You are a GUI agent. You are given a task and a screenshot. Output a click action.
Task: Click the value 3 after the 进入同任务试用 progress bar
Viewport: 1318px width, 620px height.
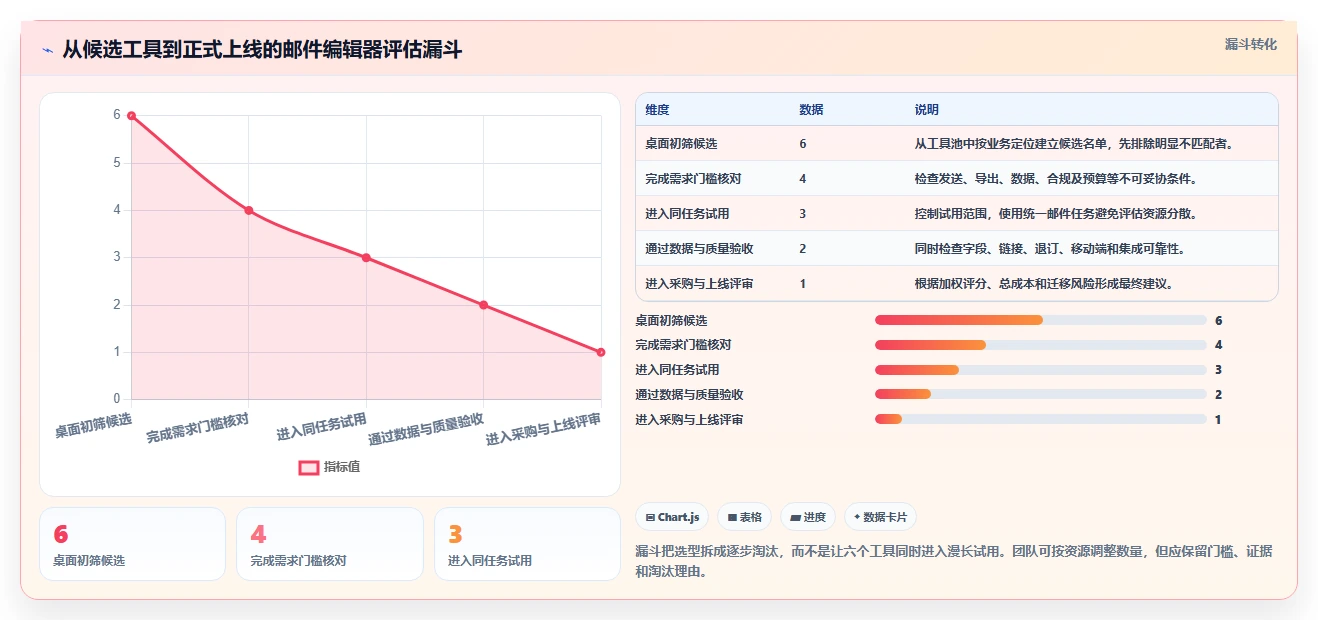1218,370
